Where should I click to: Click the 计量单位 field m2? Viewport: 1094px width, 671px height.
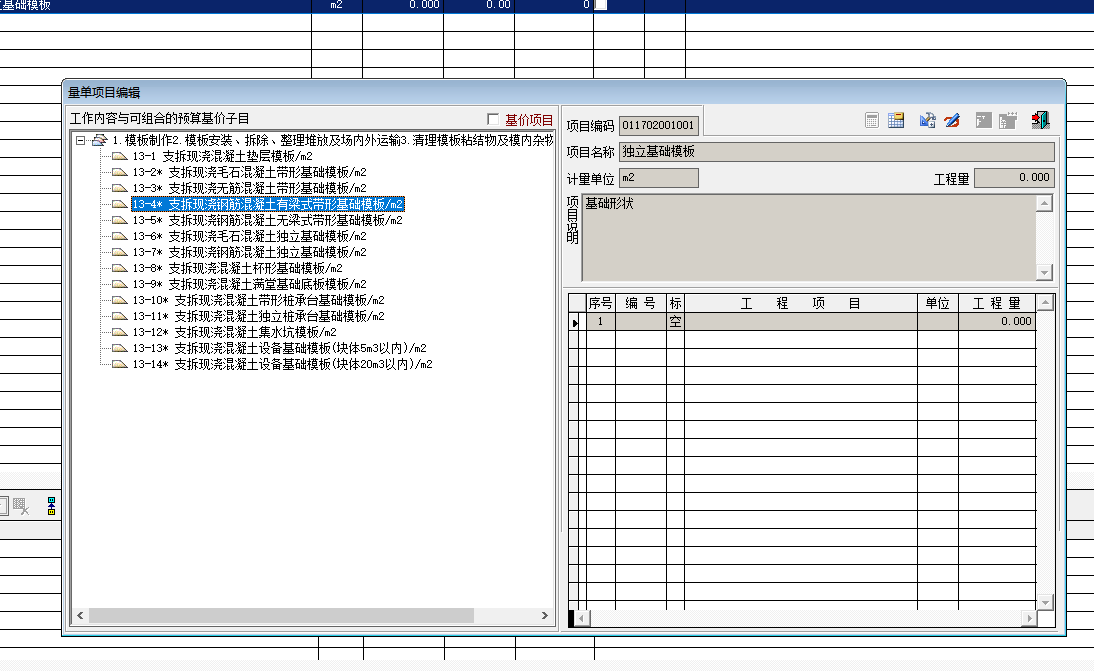pyautogui.click(x=659, y=178)
